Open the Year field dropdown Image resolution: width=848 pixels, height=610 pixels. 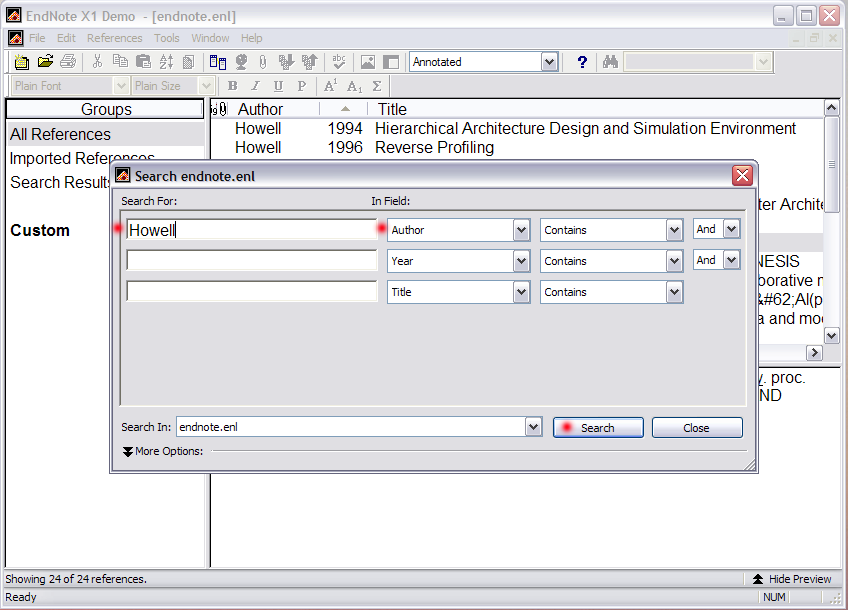[x=521, y=261]
